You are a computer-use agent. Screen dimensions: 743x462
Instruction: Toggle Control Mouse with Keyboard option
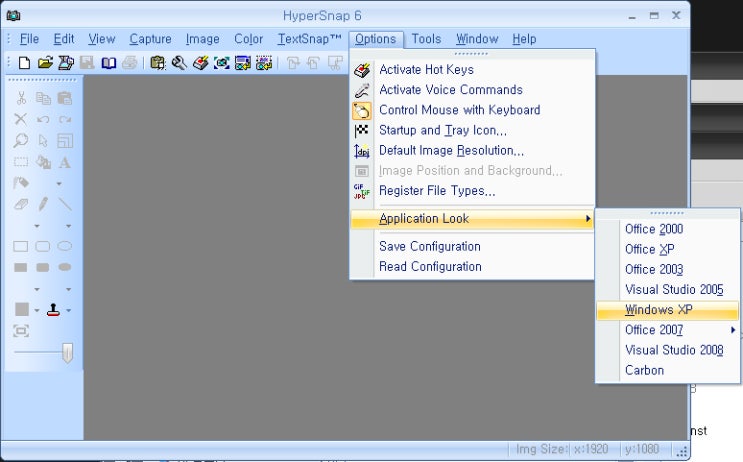coord(459,110)
